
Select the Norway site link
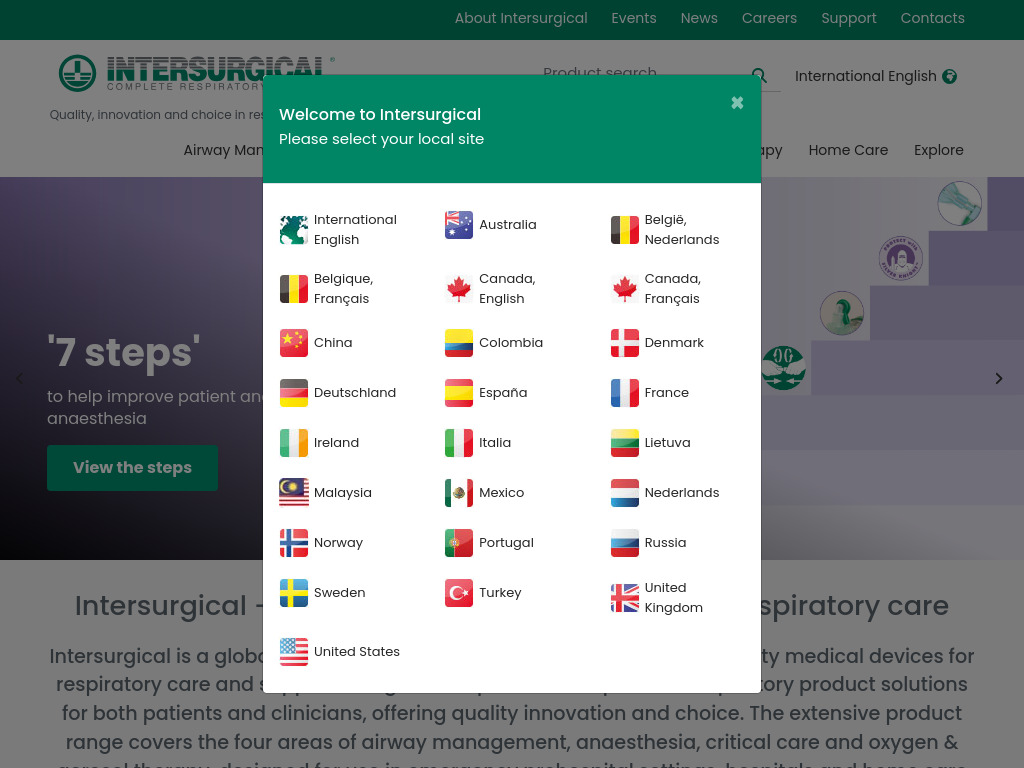(338, 543)
